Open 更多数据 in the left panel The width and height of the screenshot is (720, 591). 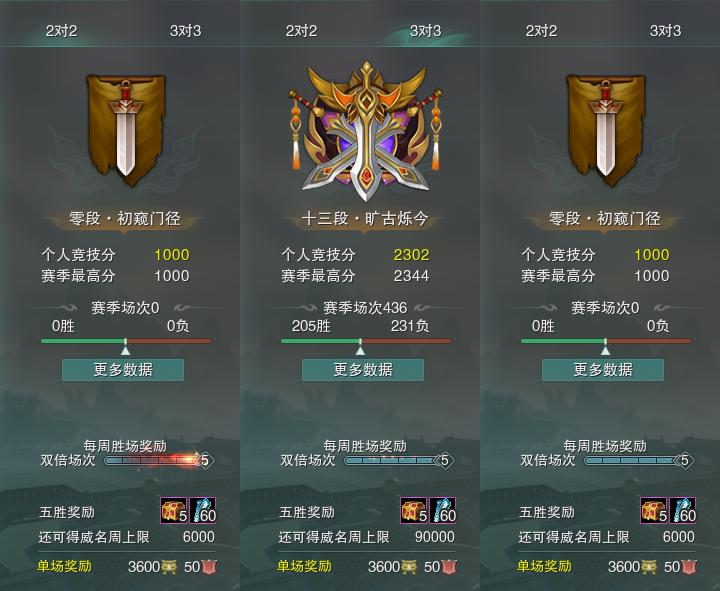click(x=123, y=370)
